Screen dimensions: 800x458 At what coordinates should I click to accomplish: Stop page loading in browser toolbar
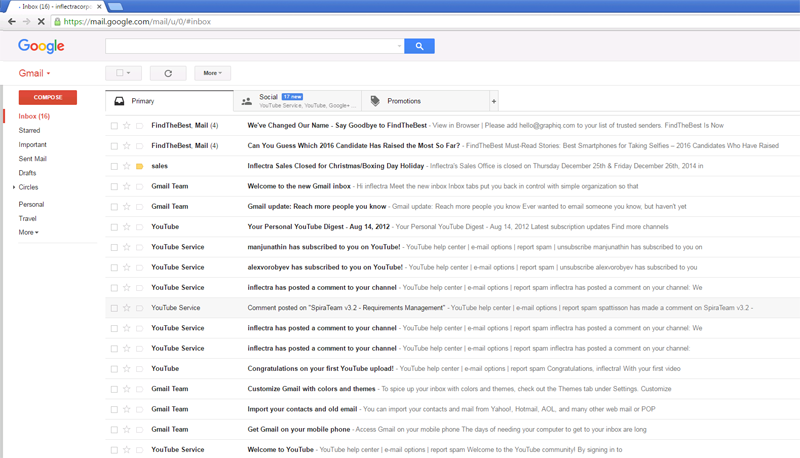(x=41, y=21)
